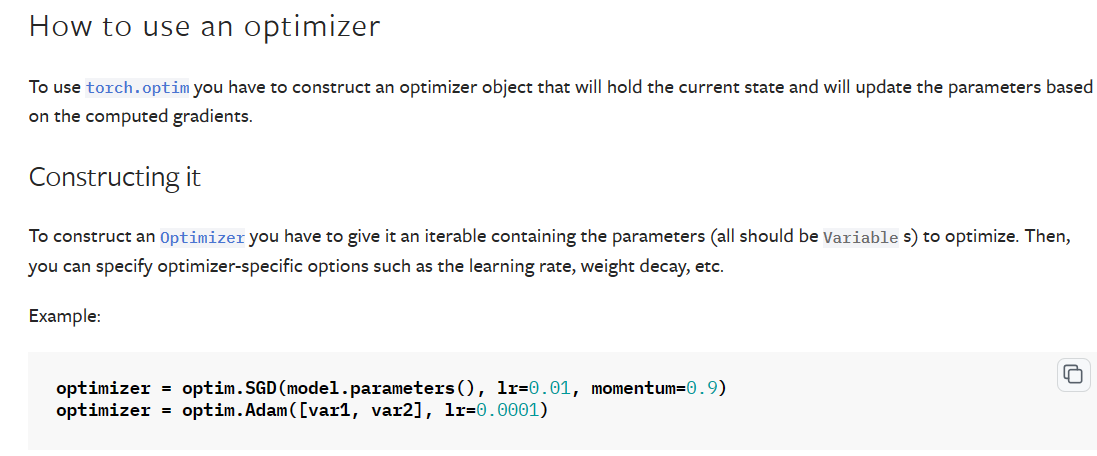Follow the Optimizer class link

coord(202,238)
